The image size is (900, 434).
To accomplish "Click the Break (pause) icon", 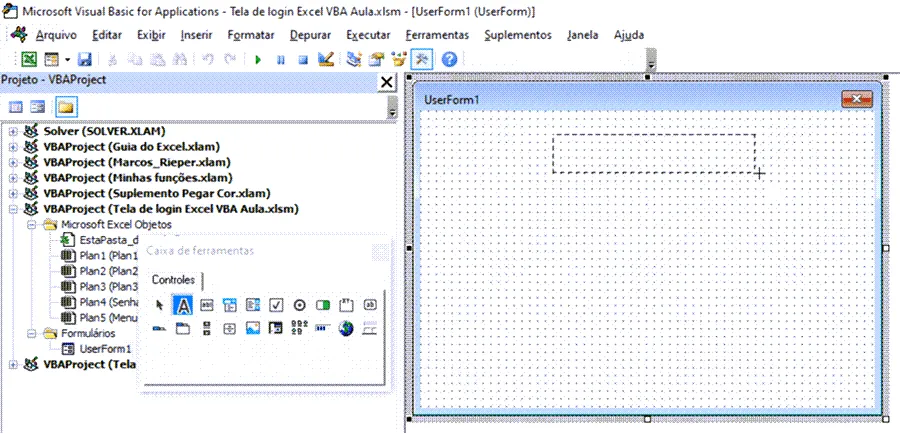I will pyautogui.click(x=281, y=59).
